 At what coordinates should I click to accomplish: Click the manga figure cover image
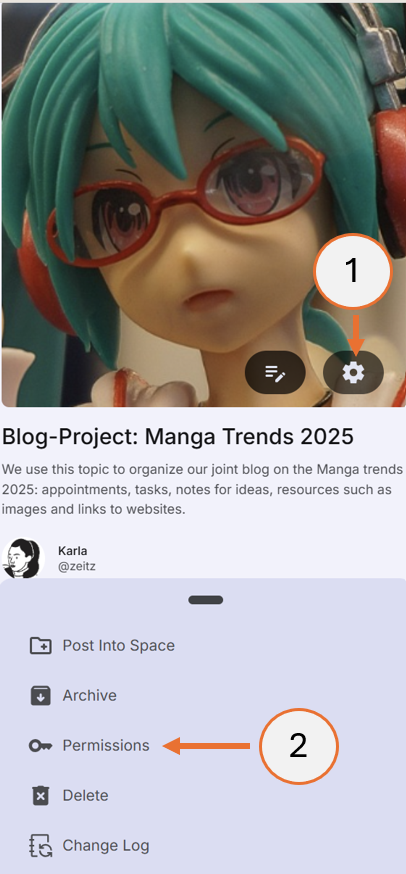pos(203,205)
